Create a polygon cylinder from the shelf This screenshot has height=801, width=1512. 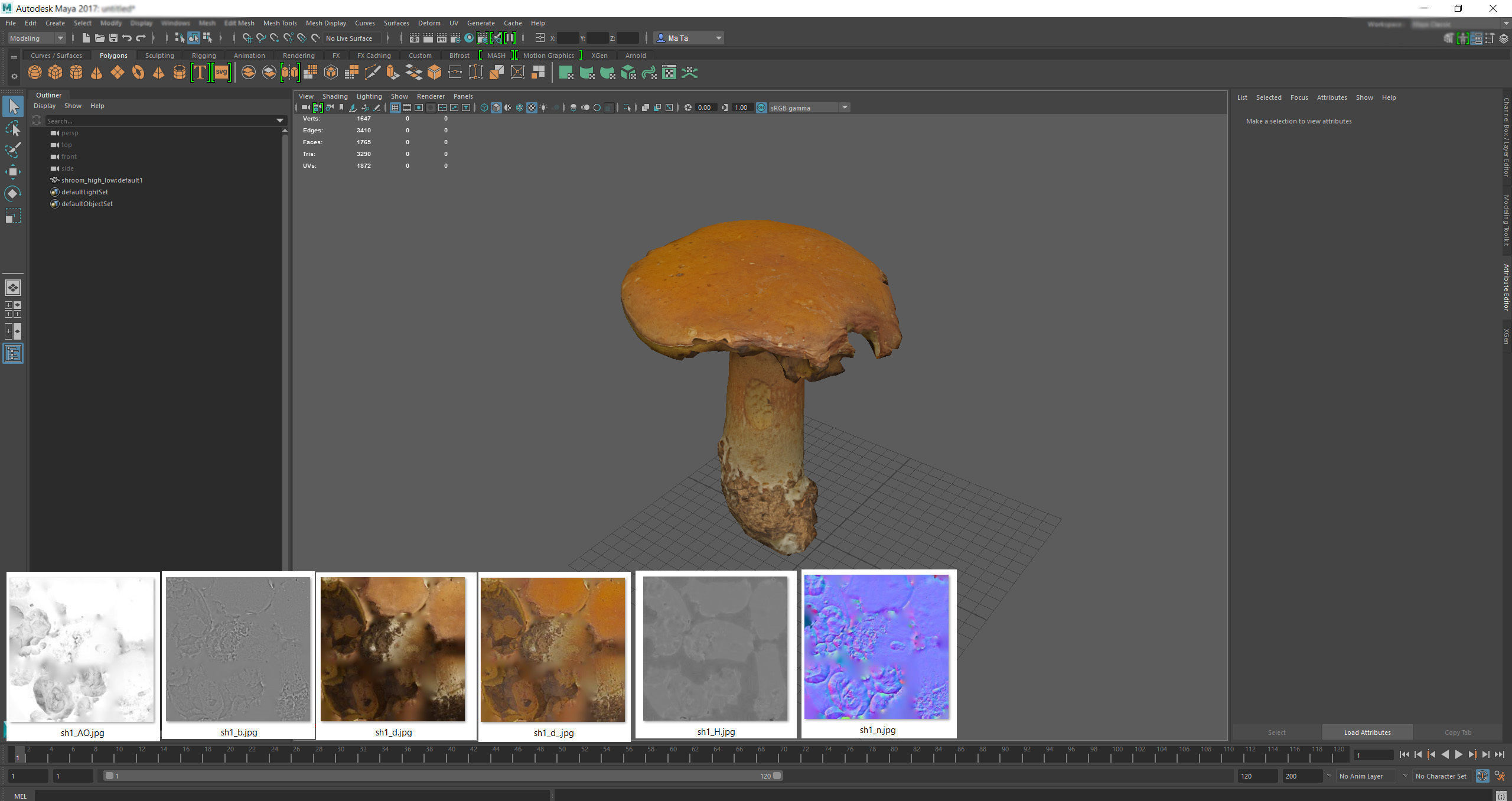(x=76, y=73)
